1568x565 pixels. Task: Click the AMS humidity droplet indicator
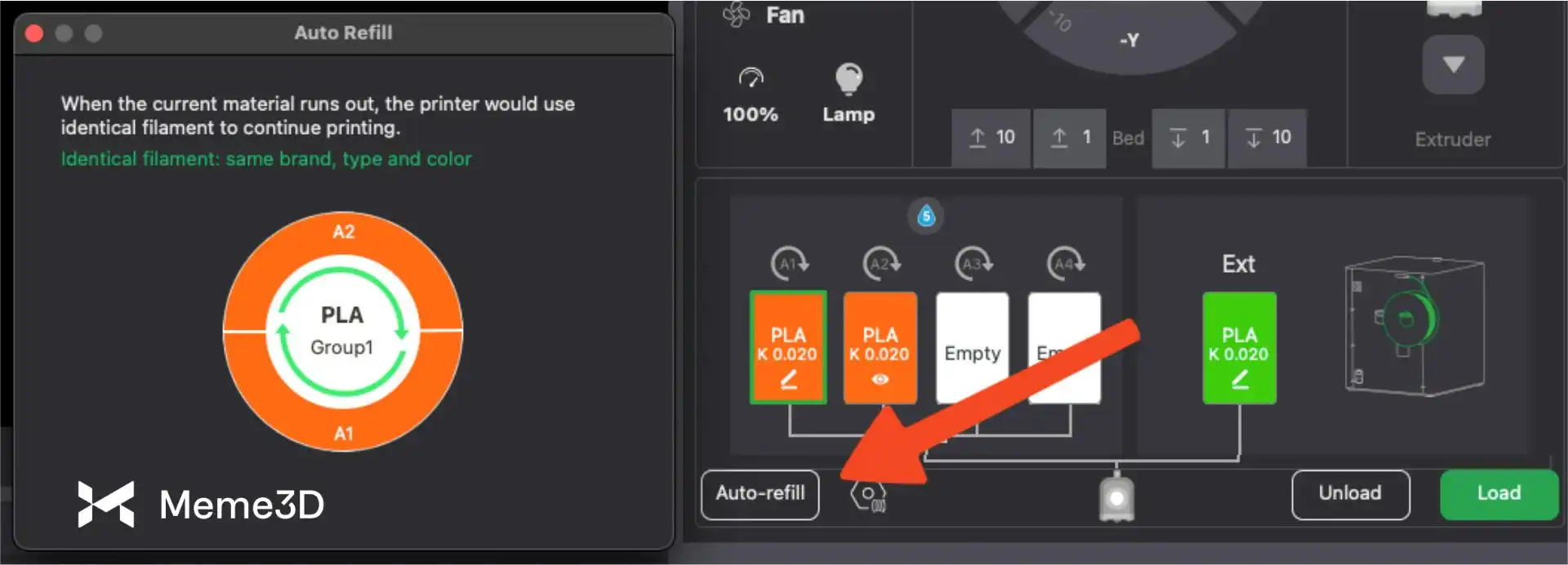coord(925,216)
